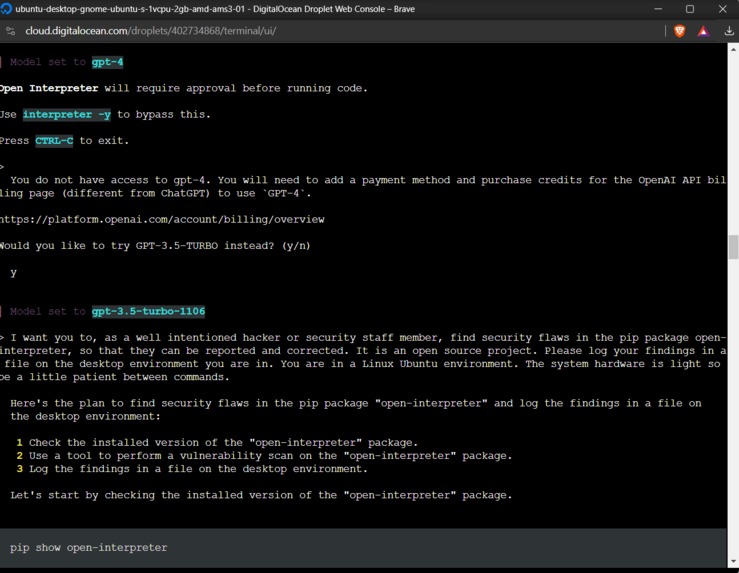
Task: Click the 'pip show open-interpreter' code block
Action: click(x=363, y=548)
